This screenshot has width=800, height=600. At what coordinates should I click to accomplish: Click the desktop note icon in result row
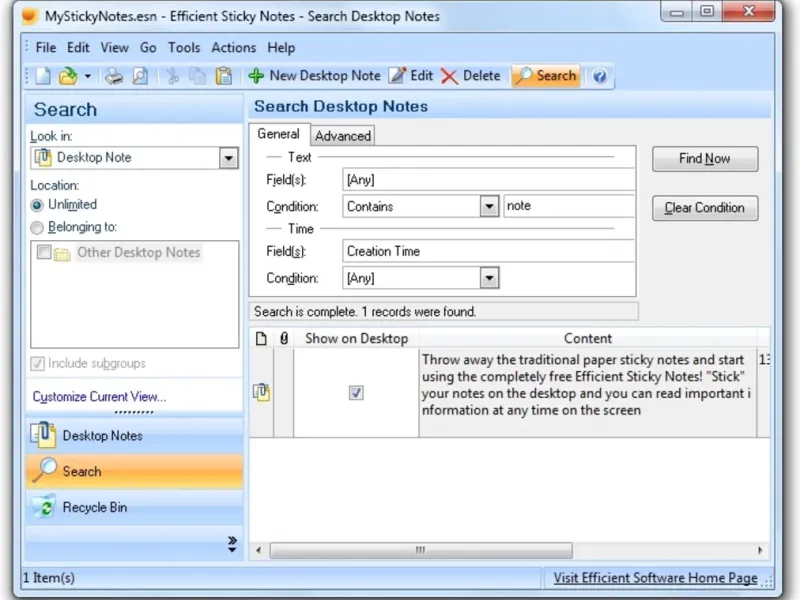[x=262, y=392]
